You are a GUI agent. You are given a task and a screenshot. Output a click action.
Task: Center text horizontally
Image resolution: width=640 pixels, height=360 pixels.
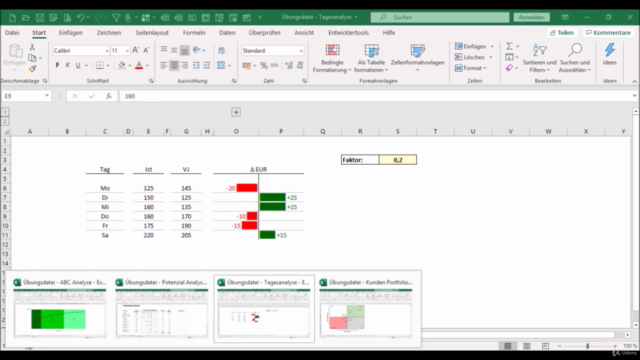click(174, 65)
